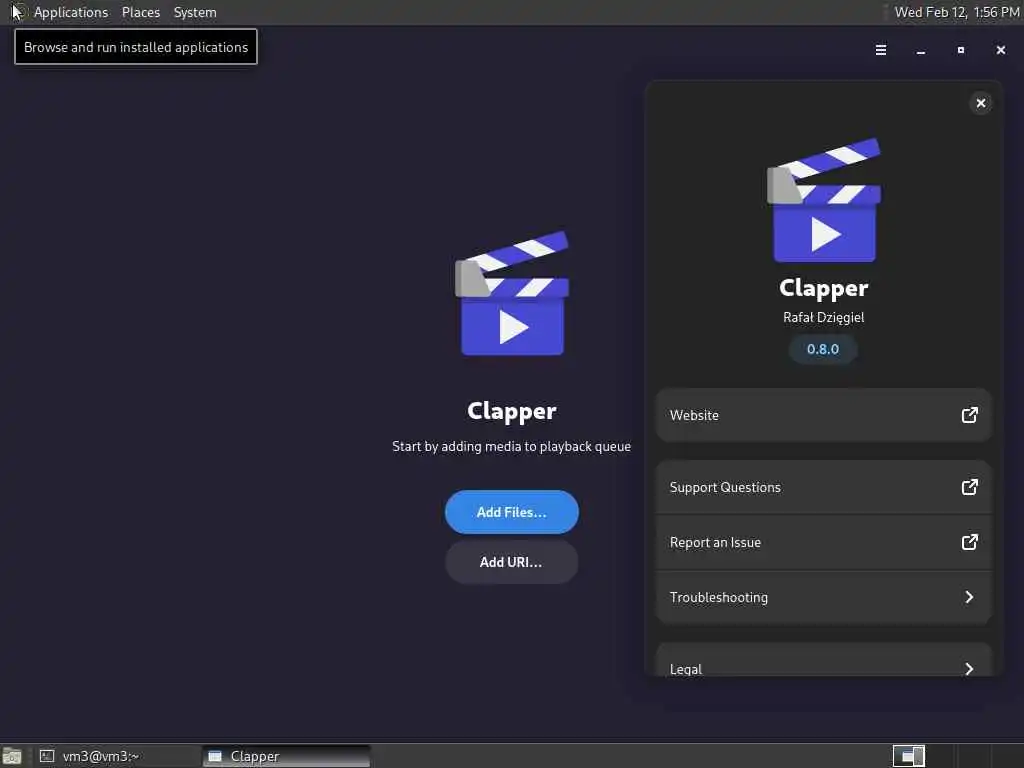The width and height of the screenshot is (1024, 768).
Task: Minimize the Clapper window
Action: click(921, 50)
